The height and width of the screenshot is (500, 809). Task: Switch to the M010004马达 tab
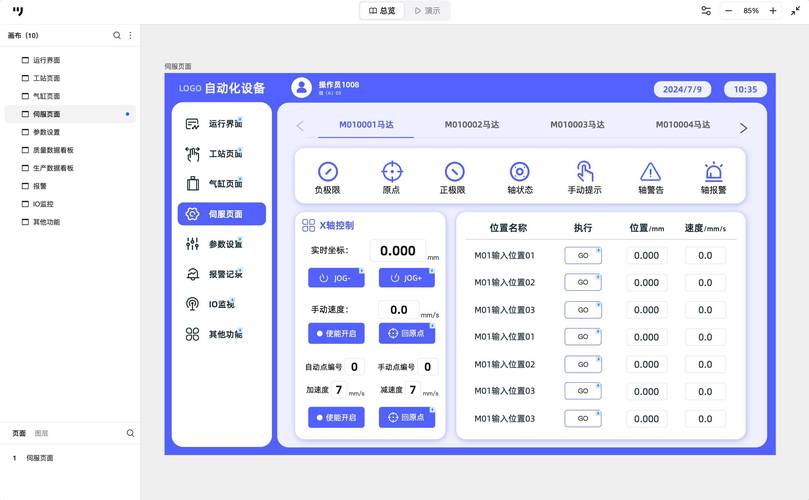click(683, 124)
